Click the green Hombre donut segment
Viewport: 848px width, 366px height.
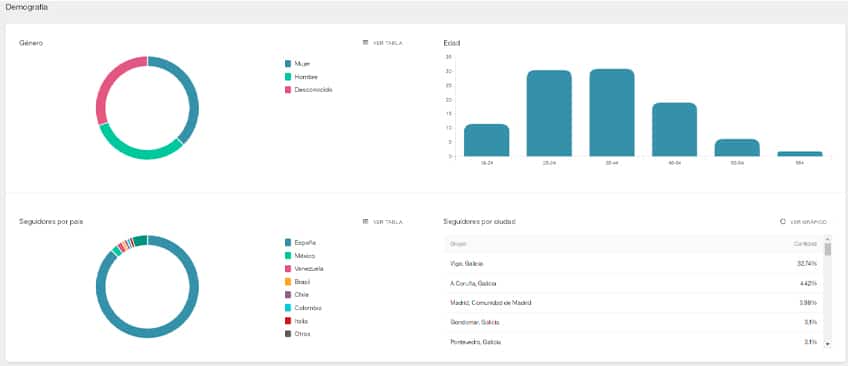140,154
